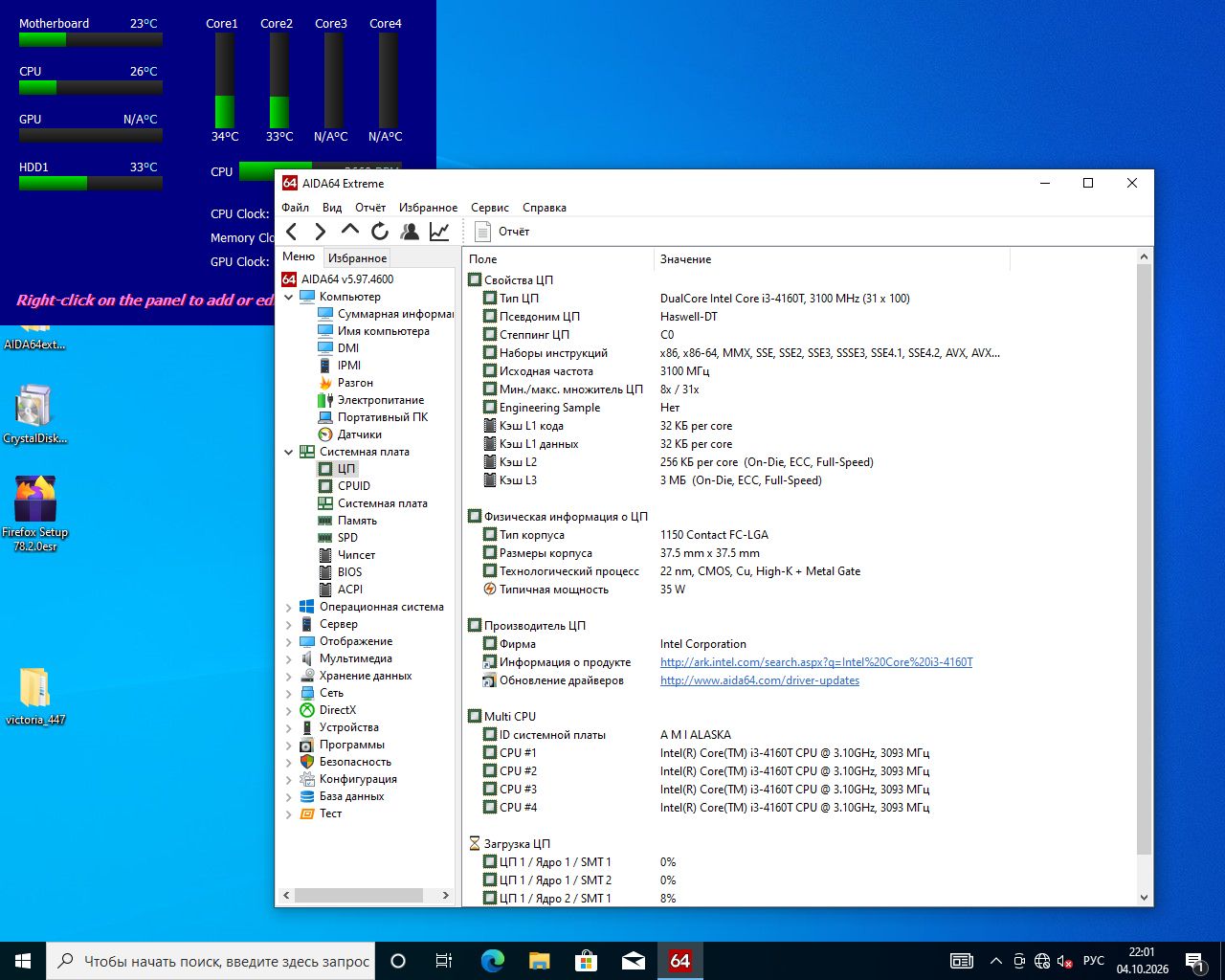The height and width of the screenshot is (980, 1225).
Task: Click the AIDA64 taskbar button
Action: 680,961
